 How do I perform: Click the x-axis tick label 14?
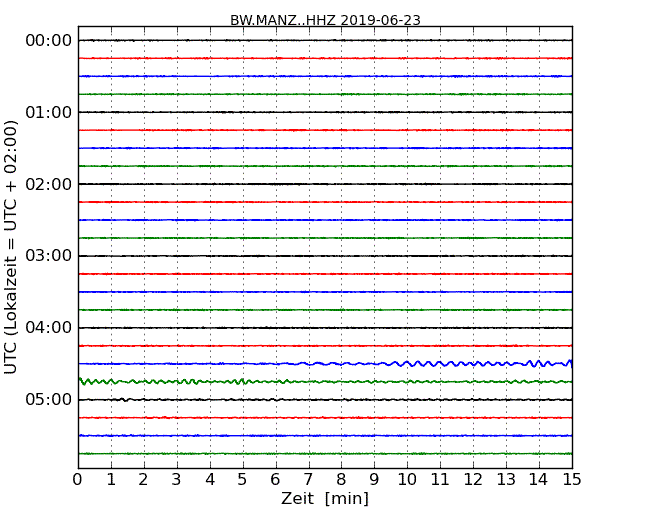tap(538, 480)
